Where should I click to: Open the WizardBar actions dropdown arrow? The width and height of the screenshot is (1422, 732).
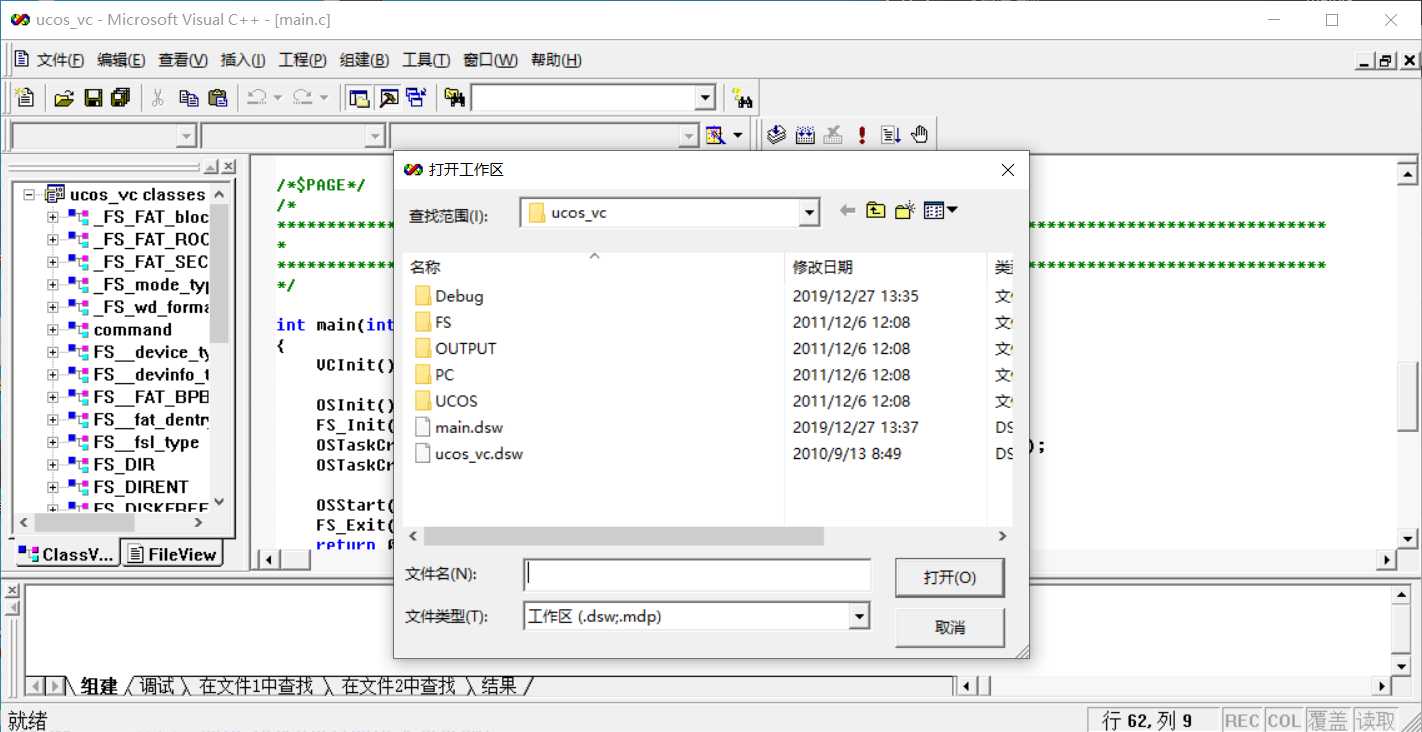[x=739, y=135]
